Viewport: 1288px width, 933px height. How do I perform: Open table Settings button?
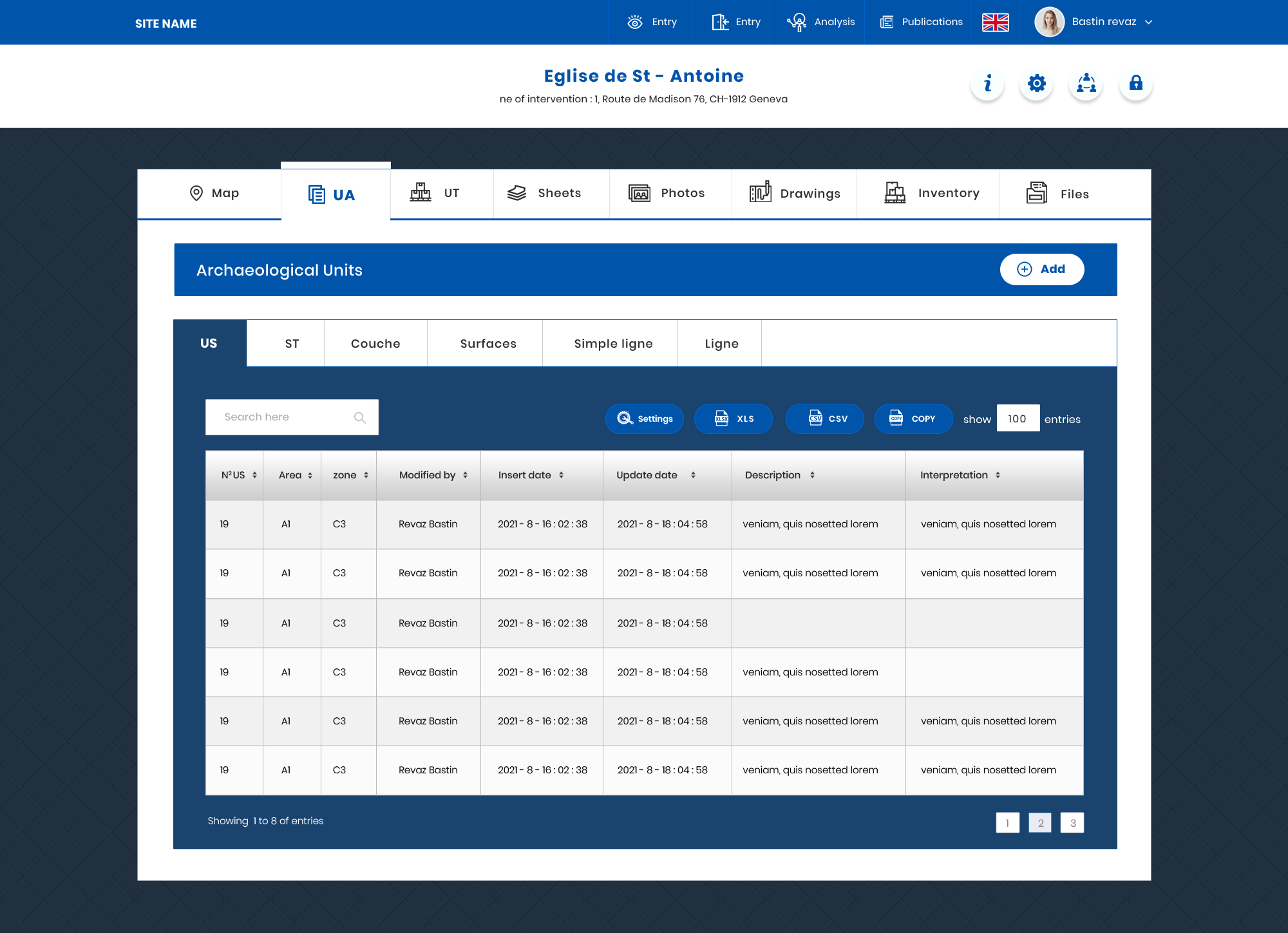coord(645,419)
